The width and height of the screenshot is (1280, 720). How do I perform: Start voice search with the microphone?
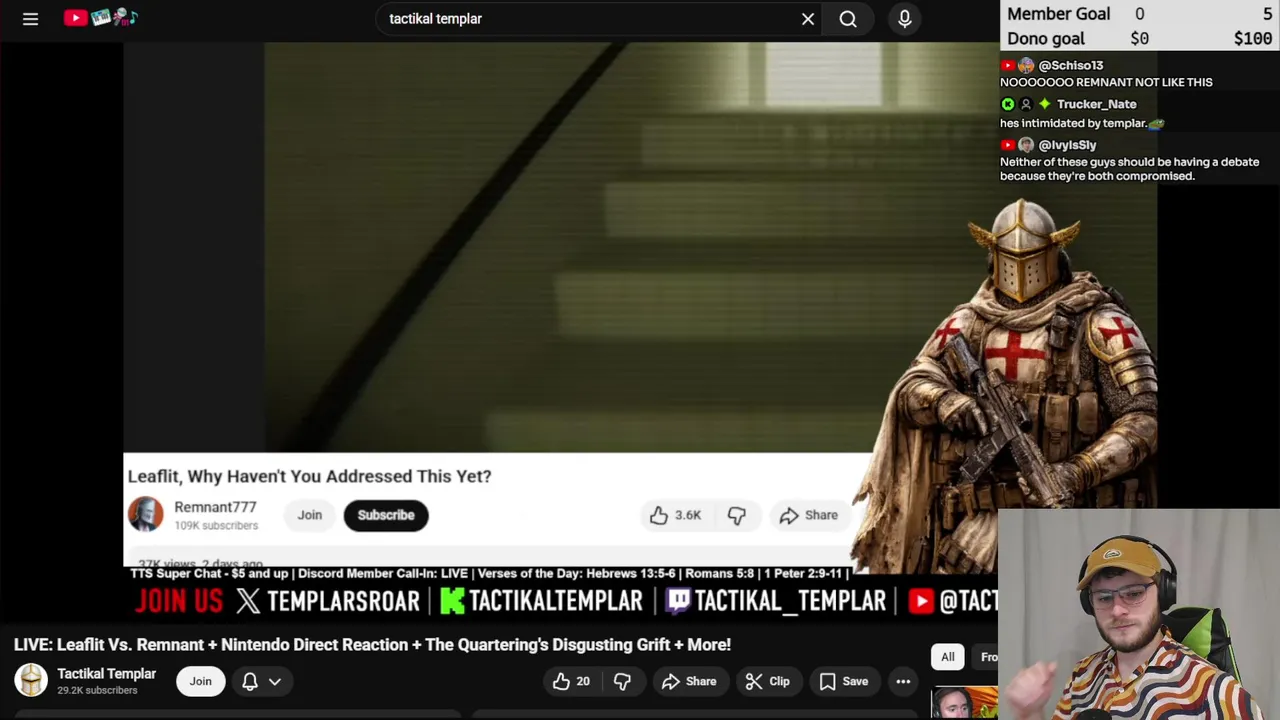point(905,19)
